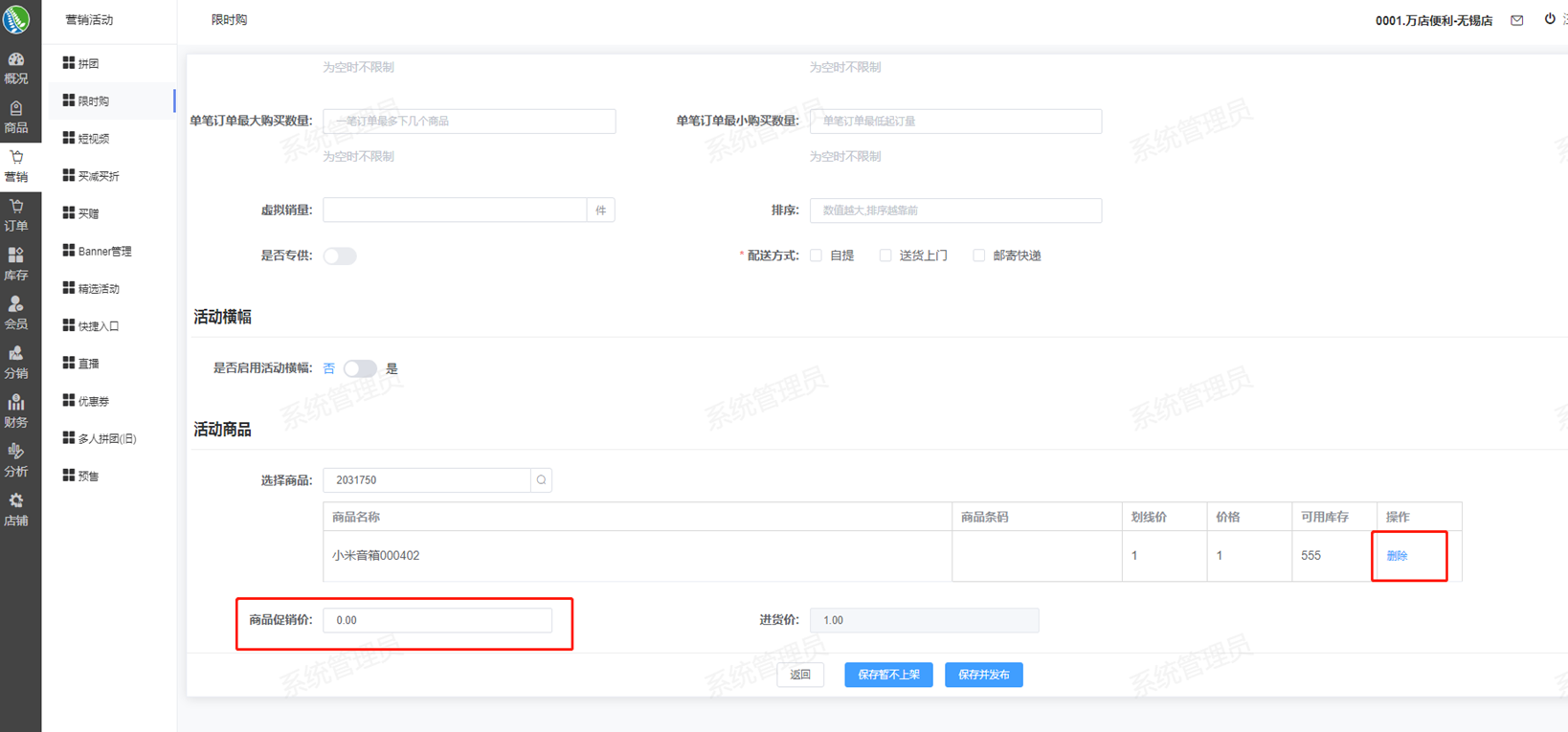The image size is (1568, 732).
Task: Go to the 商品 products section
Action: [x=16, y=118]
